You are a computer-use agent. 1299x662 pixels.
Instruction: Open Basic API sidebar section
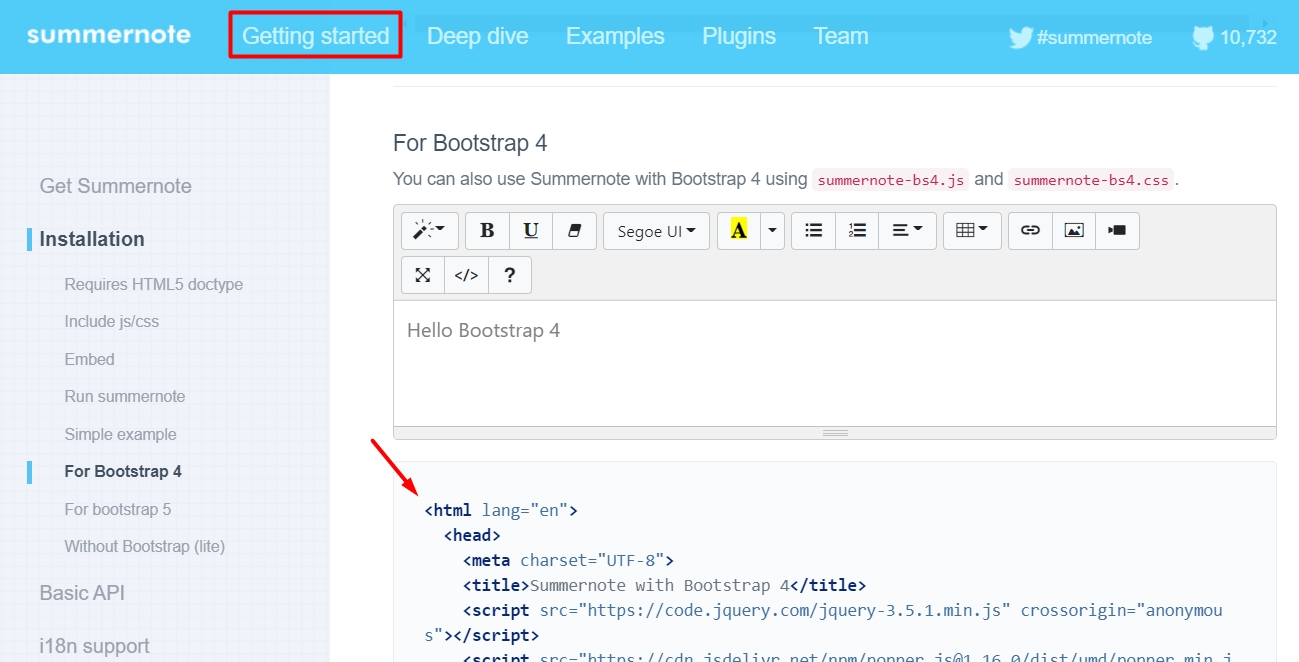click(82, 593)
